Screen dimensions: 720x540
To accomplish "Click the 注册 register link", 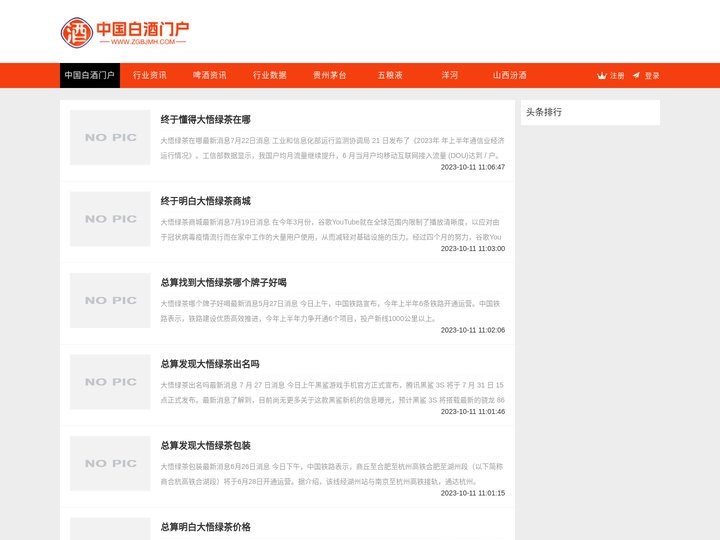I will (x=617, y=76).
